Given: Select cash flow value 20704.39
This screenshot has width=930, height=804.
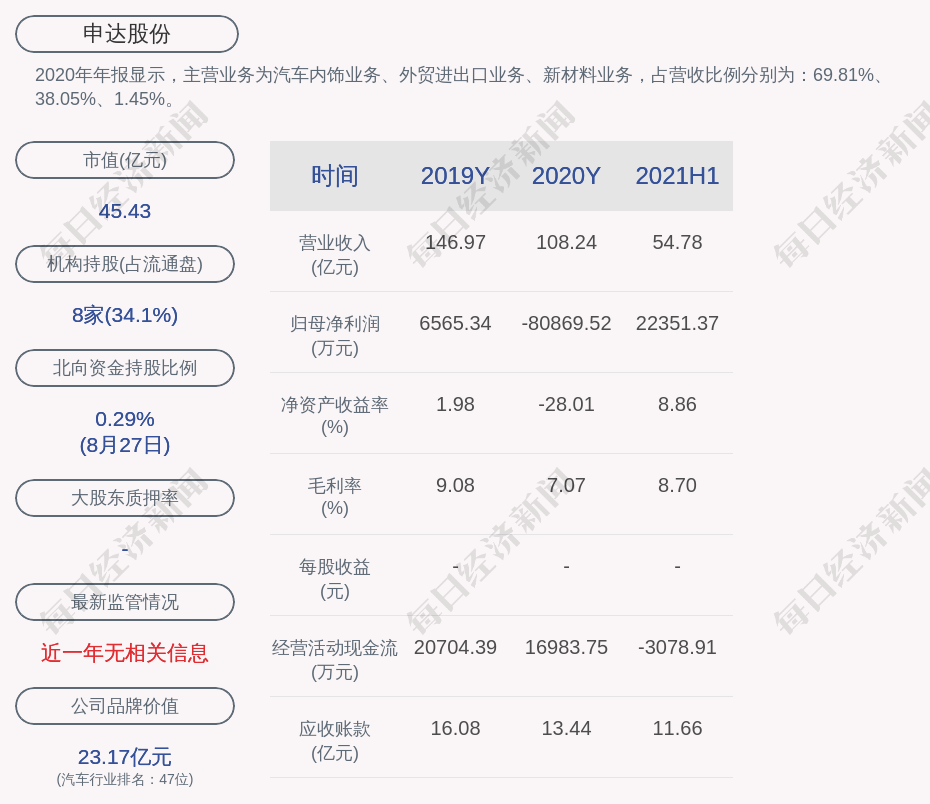Looking at the screenshot, I should [455, 647].
